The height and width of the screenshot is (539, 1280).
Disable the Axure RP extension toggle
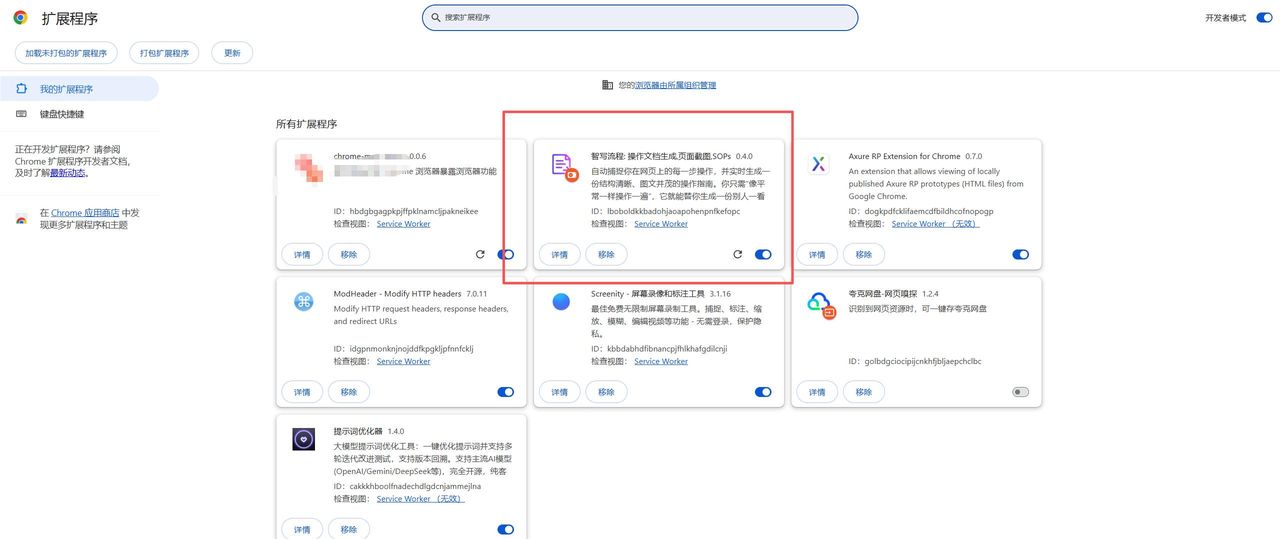pos(1020,255)
